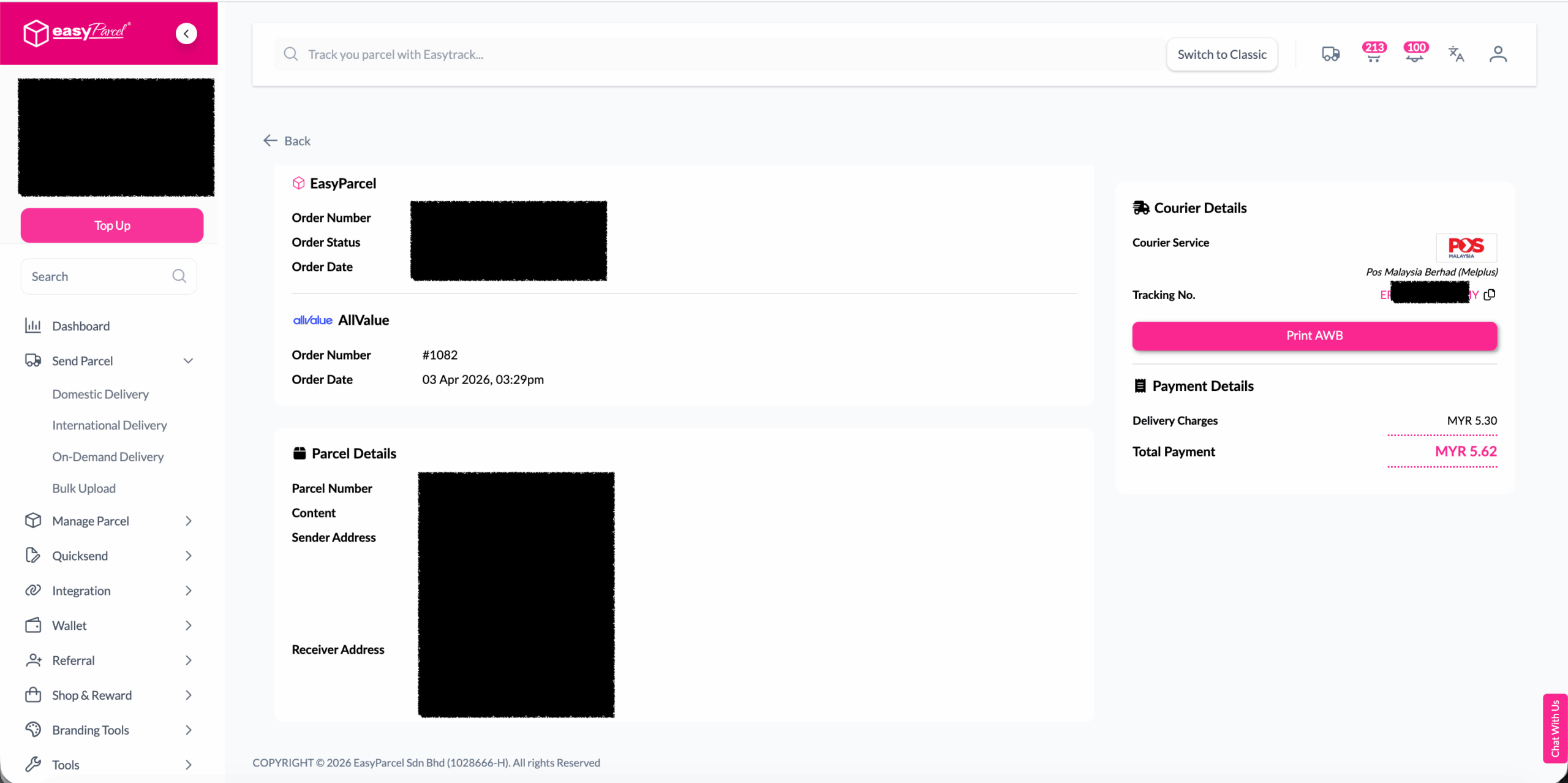This screenshot has height=783, width=1568.
Task: Click the language translate icon
Action: point(1456,54)
